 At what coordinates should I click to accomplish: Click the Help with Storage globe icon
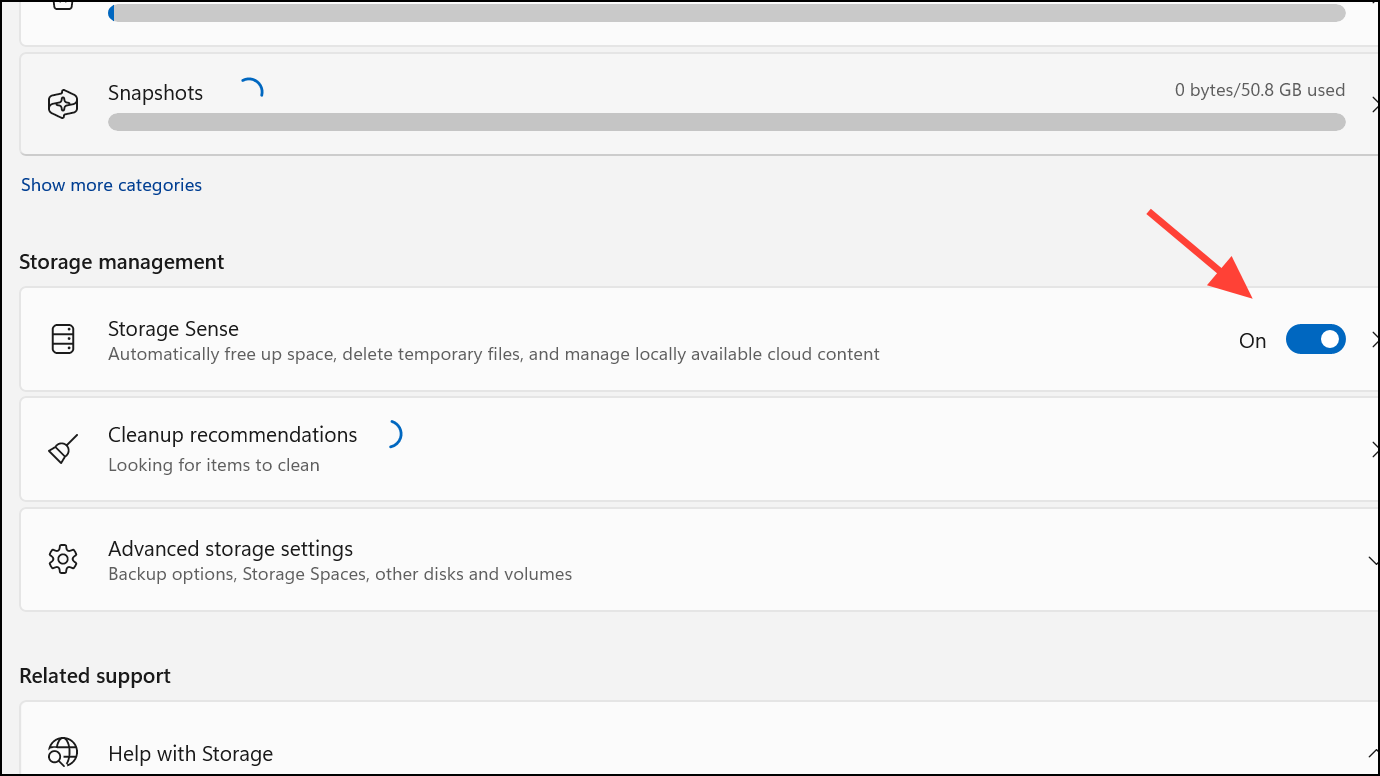(x=63, y=752)
